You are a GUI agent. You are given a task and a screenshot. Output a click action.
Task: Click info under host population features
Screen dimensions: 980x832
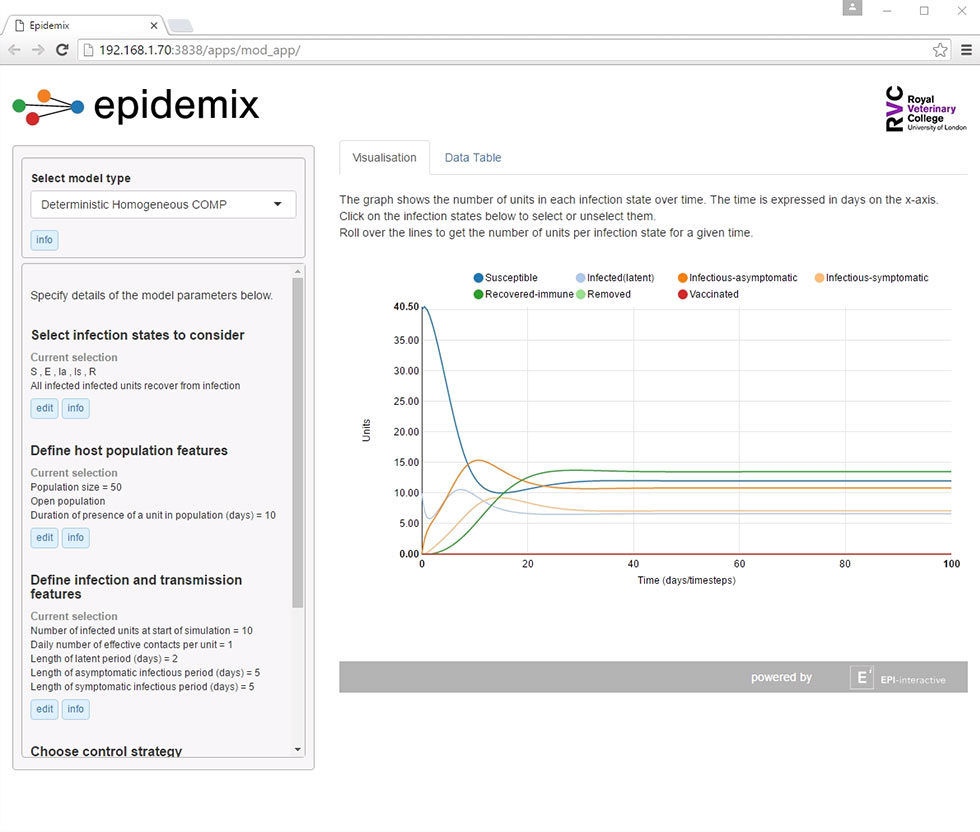tap(76, 538)
